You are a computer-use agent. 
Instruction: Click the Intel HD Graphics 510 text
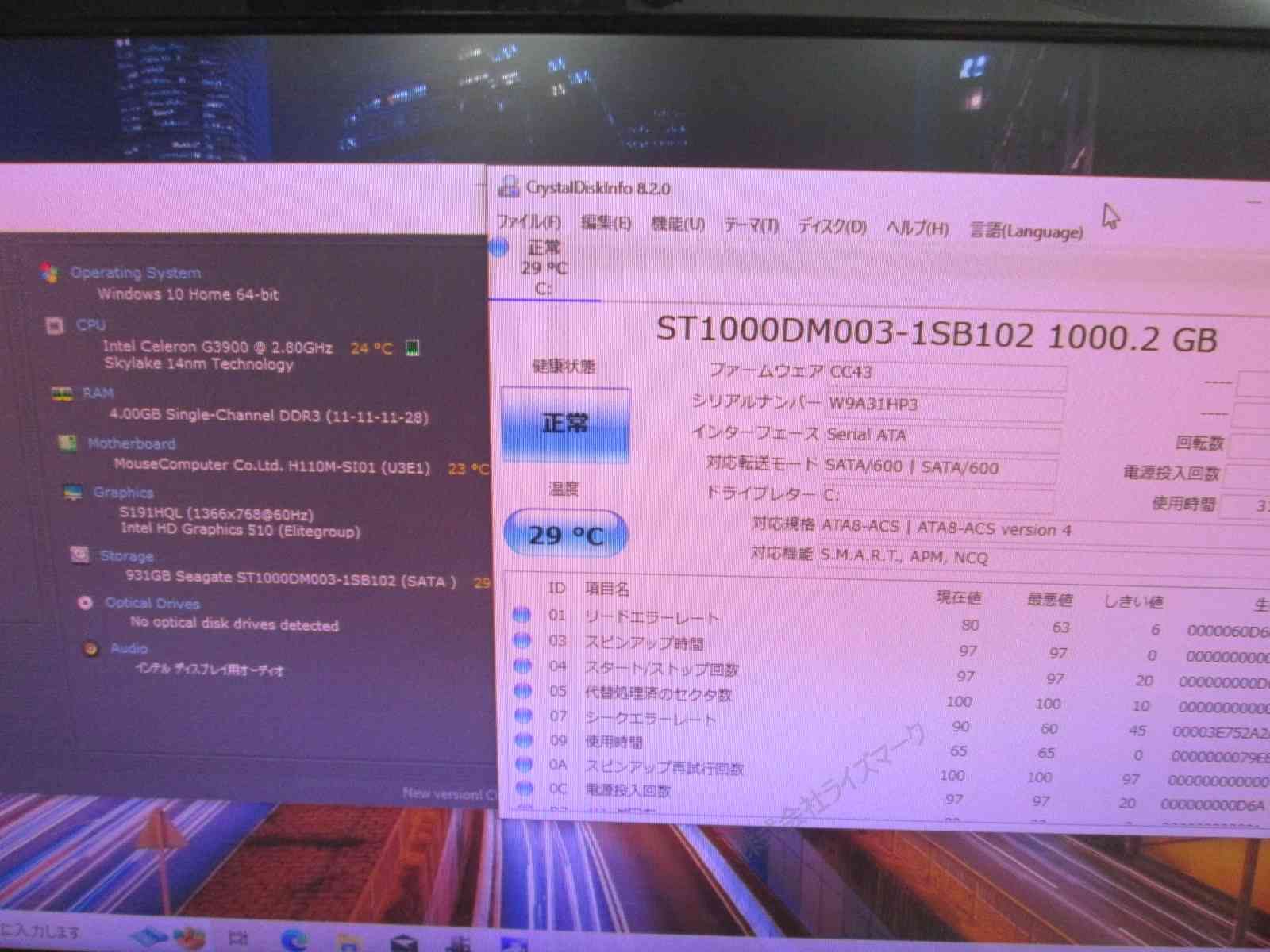240,530
